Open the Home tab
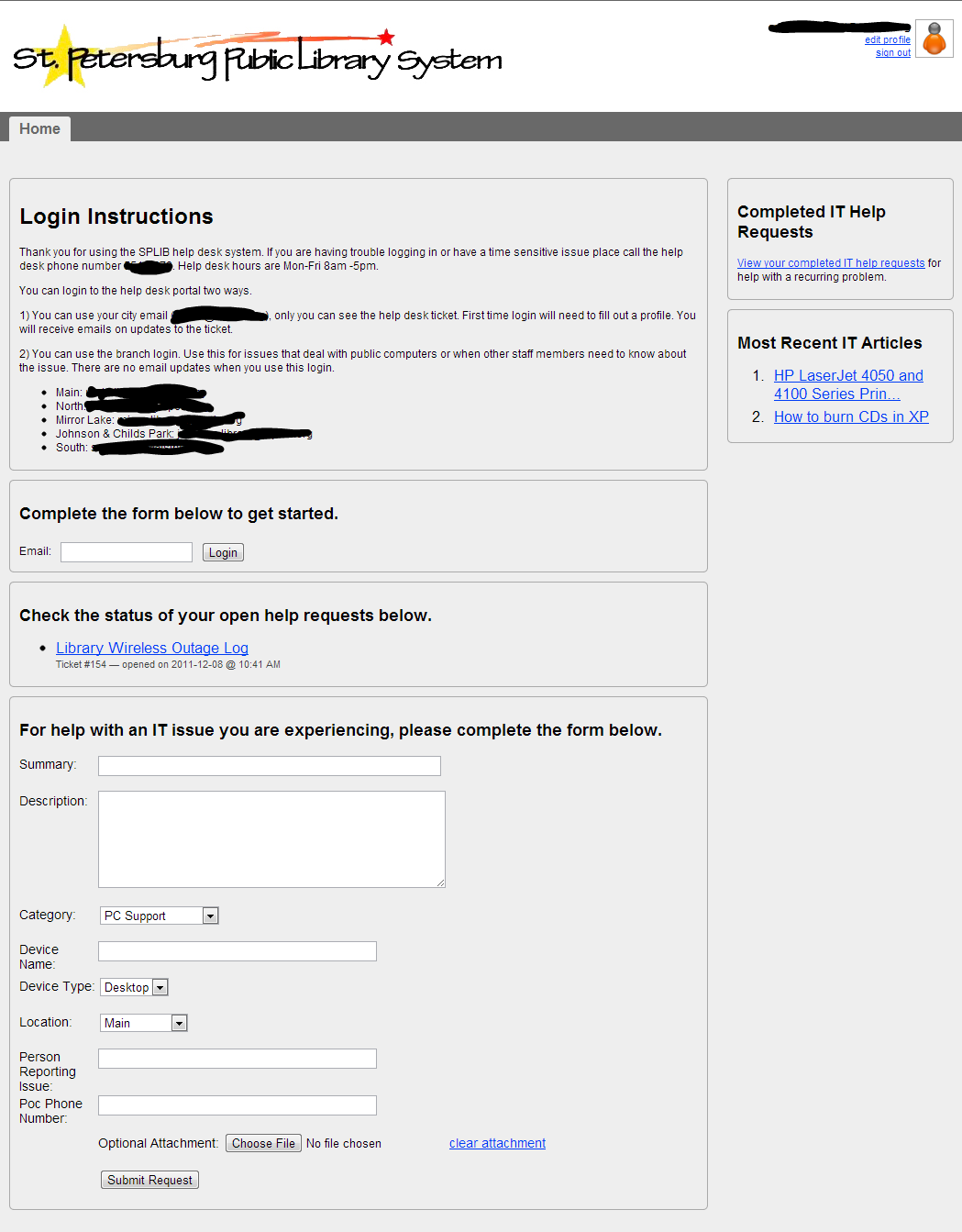 [39, 128]
